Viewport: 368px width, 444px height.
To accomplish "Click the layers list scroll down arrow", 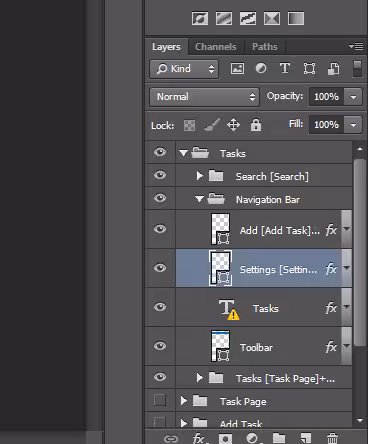I will 360,421.
